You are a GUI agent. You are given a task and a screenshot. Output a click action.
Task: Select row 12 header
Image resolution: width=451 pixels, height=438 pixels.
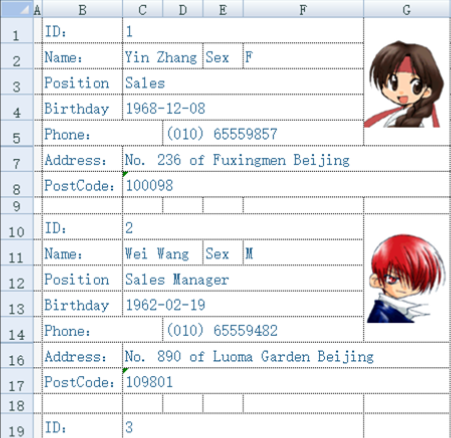click(17, 279)
